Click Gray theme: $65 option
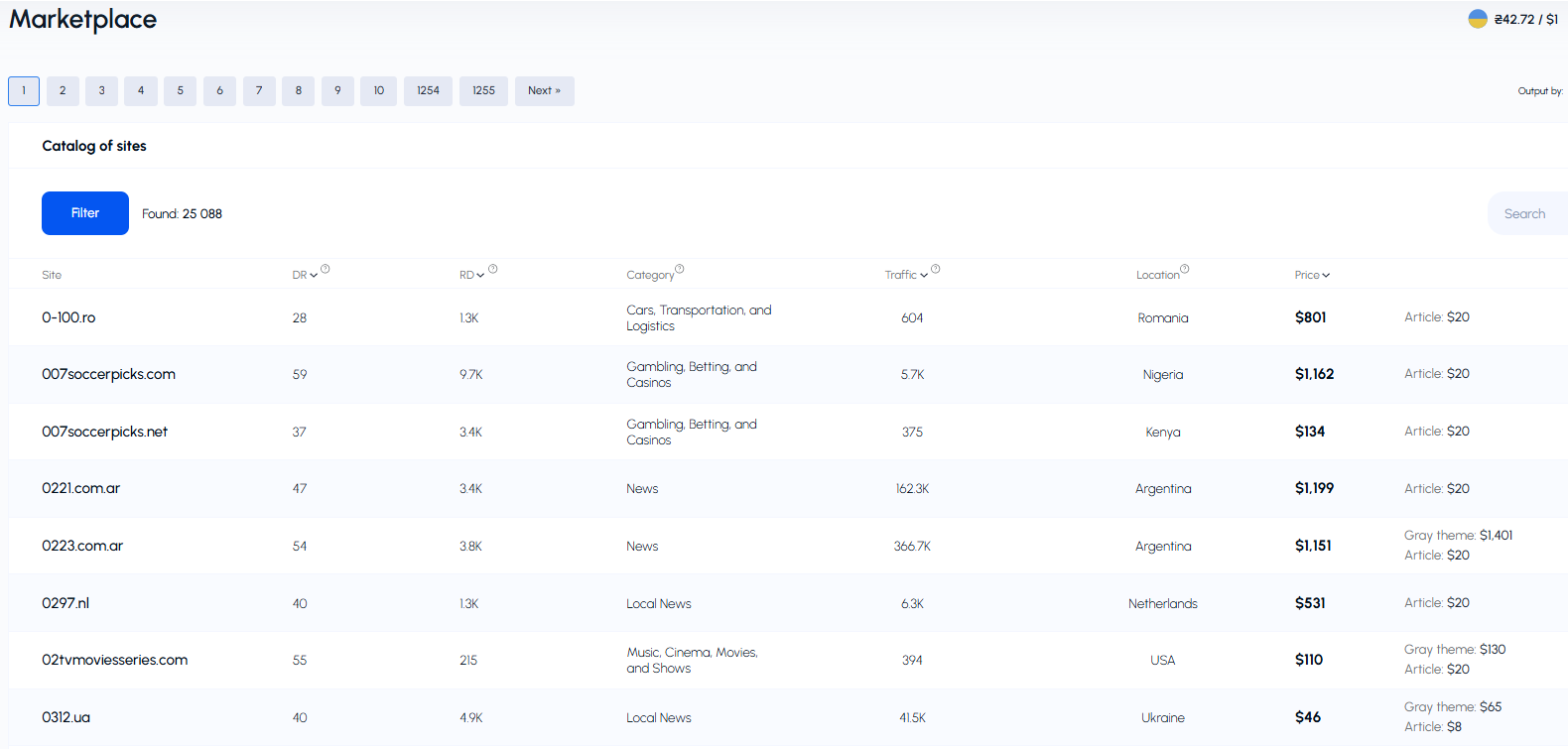1568x749 pixels. point(1453,707)
